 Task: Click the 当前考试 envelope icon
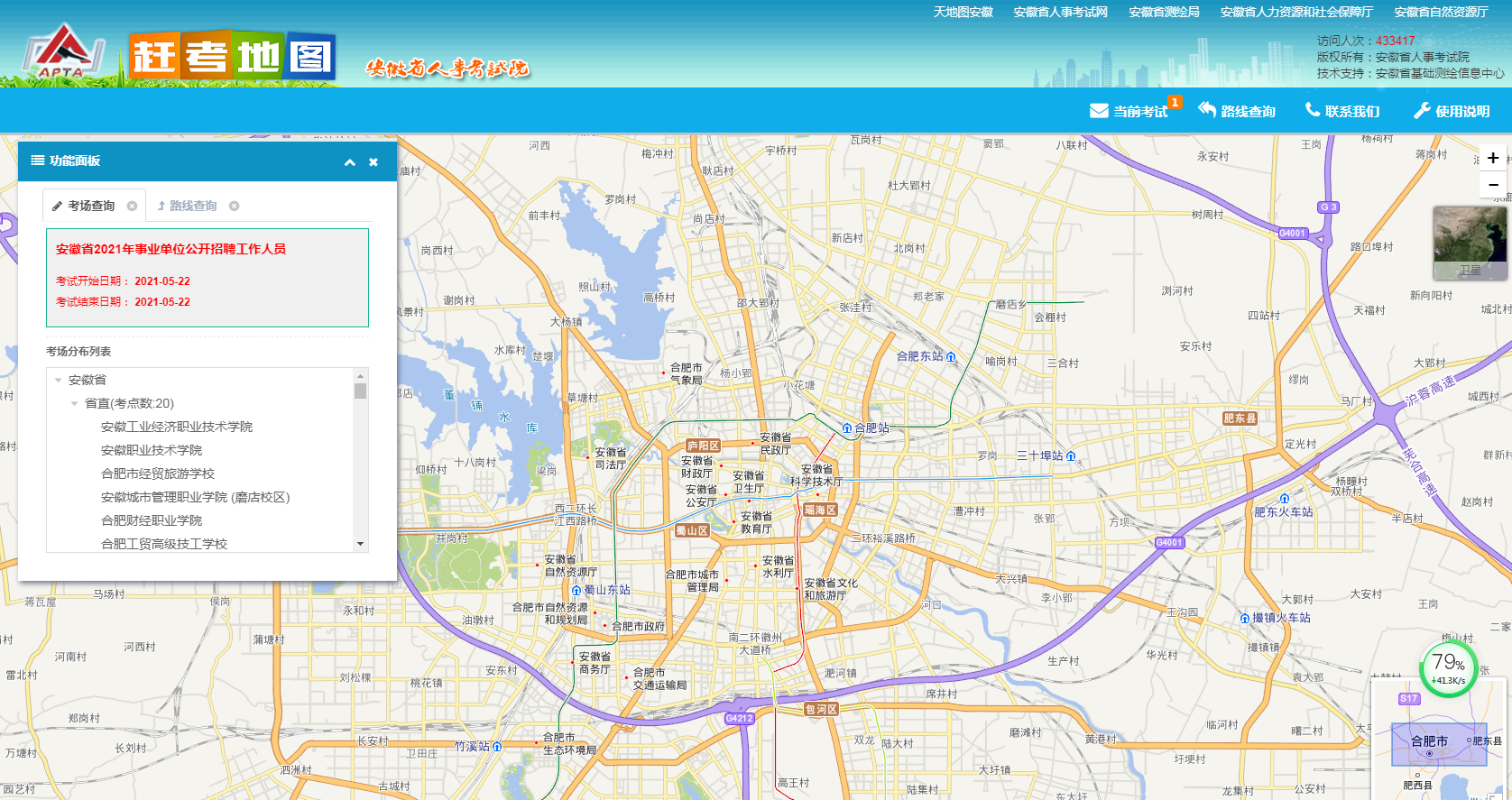pos(1099,111)
